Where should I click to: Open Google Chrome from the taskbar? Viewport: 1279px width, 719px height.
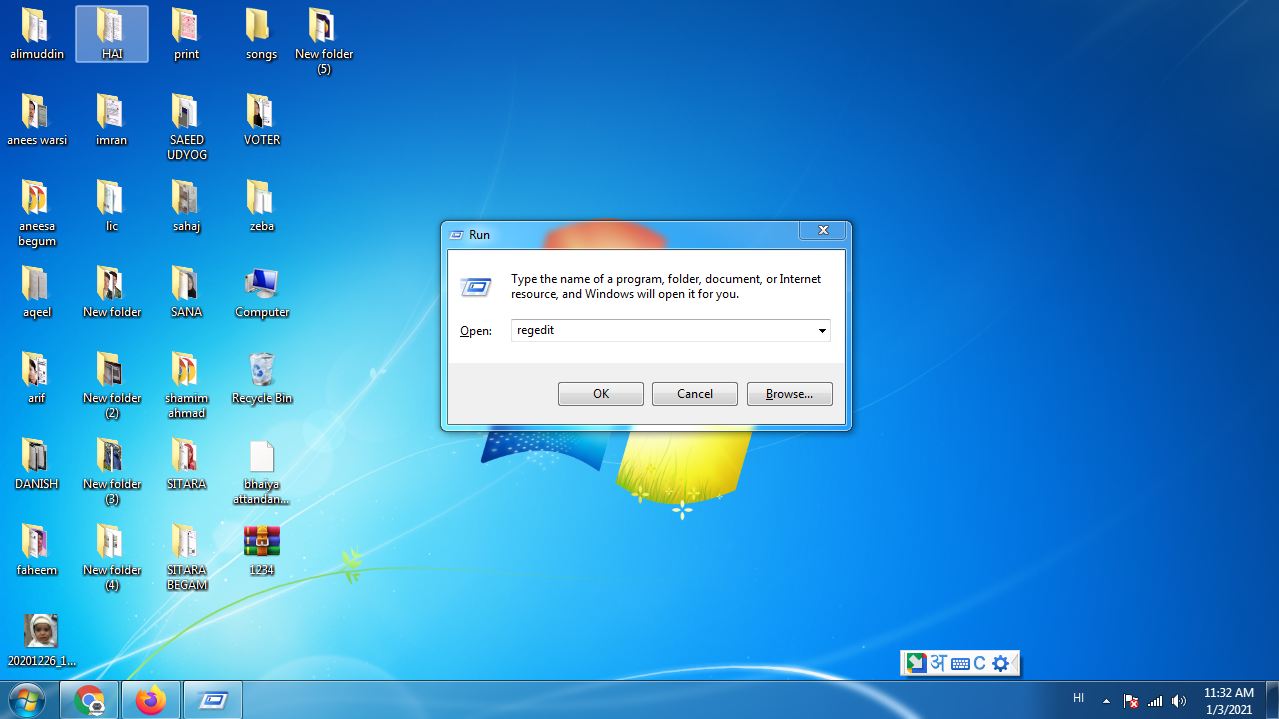89,700
